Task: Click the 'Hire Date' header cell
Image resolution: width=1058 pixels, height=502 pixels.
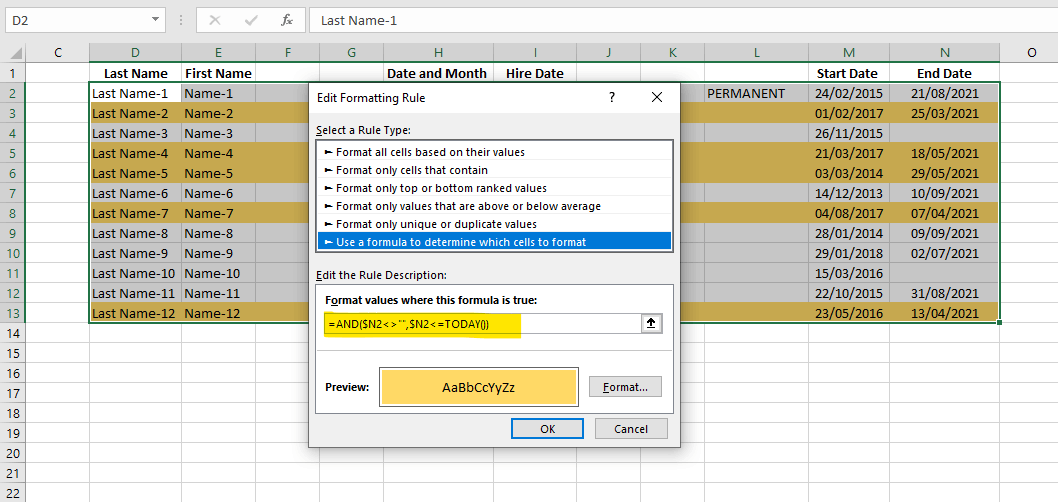Action: click(535, 74)
